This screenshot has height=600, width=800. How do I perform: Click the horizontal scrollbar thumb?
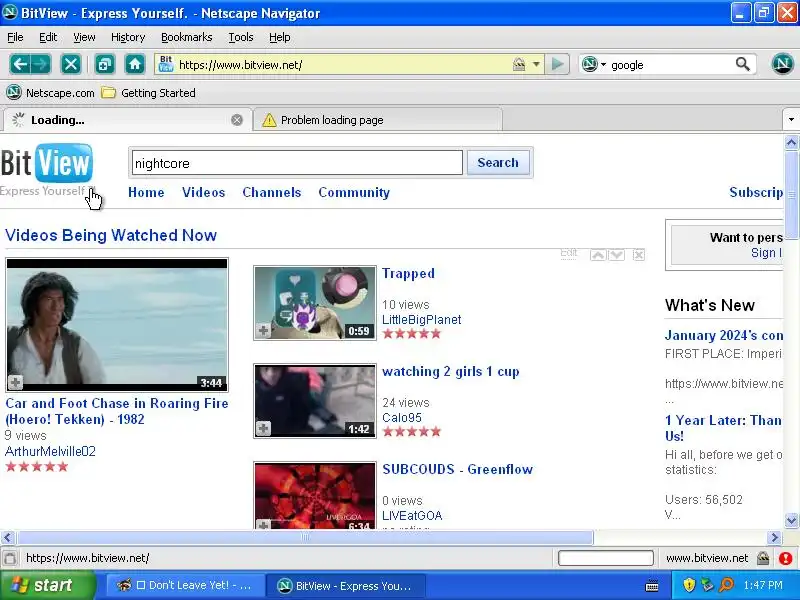click(305, 537)
